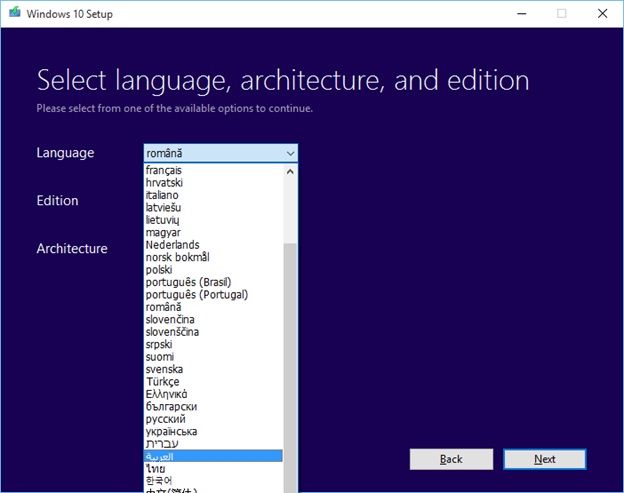624x493 pixels.
Task: Go back with the Back button
Action: 451,459
